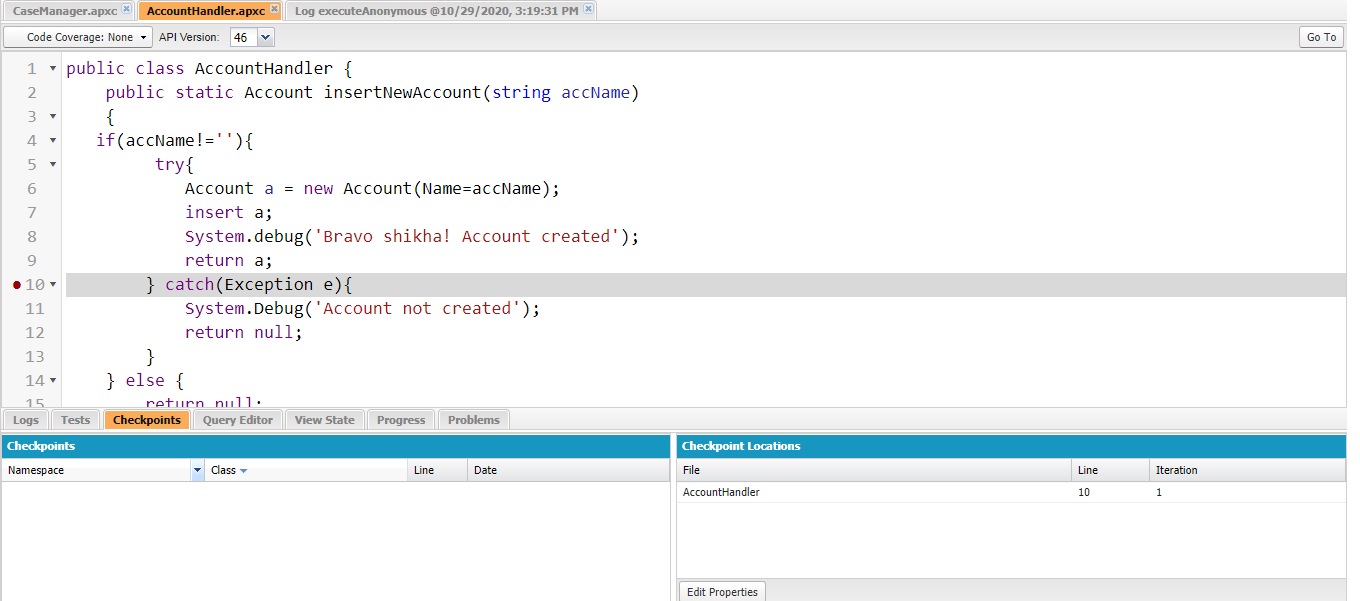1360x601 pixels.
Task: Open the Logs tab
Action: coord(26,420)
